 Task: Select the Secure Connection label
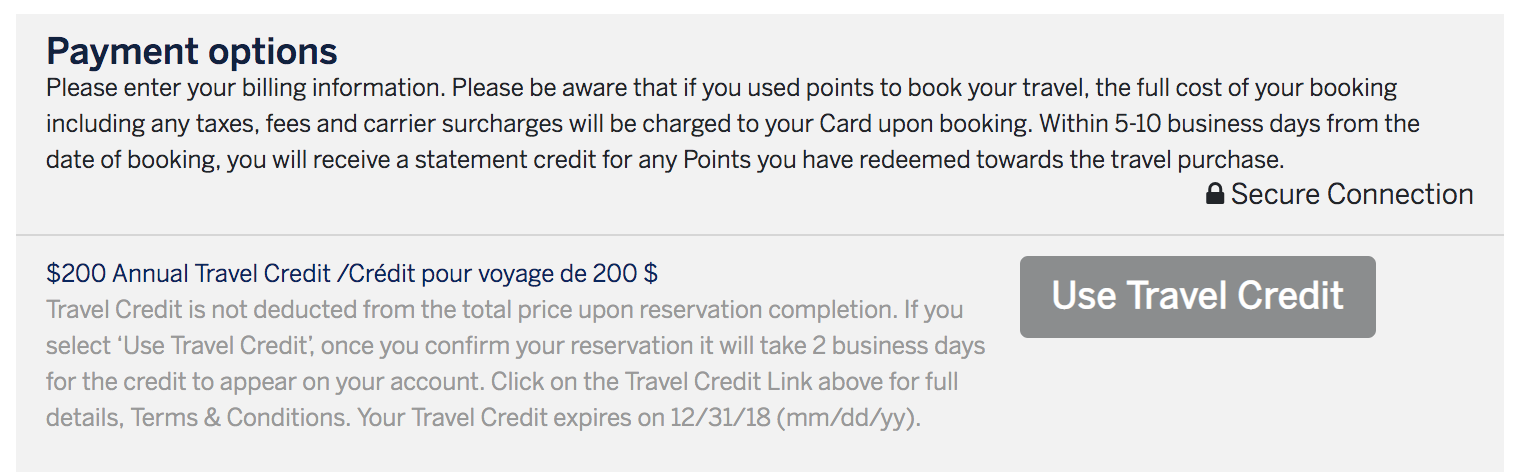(1352, 194)
